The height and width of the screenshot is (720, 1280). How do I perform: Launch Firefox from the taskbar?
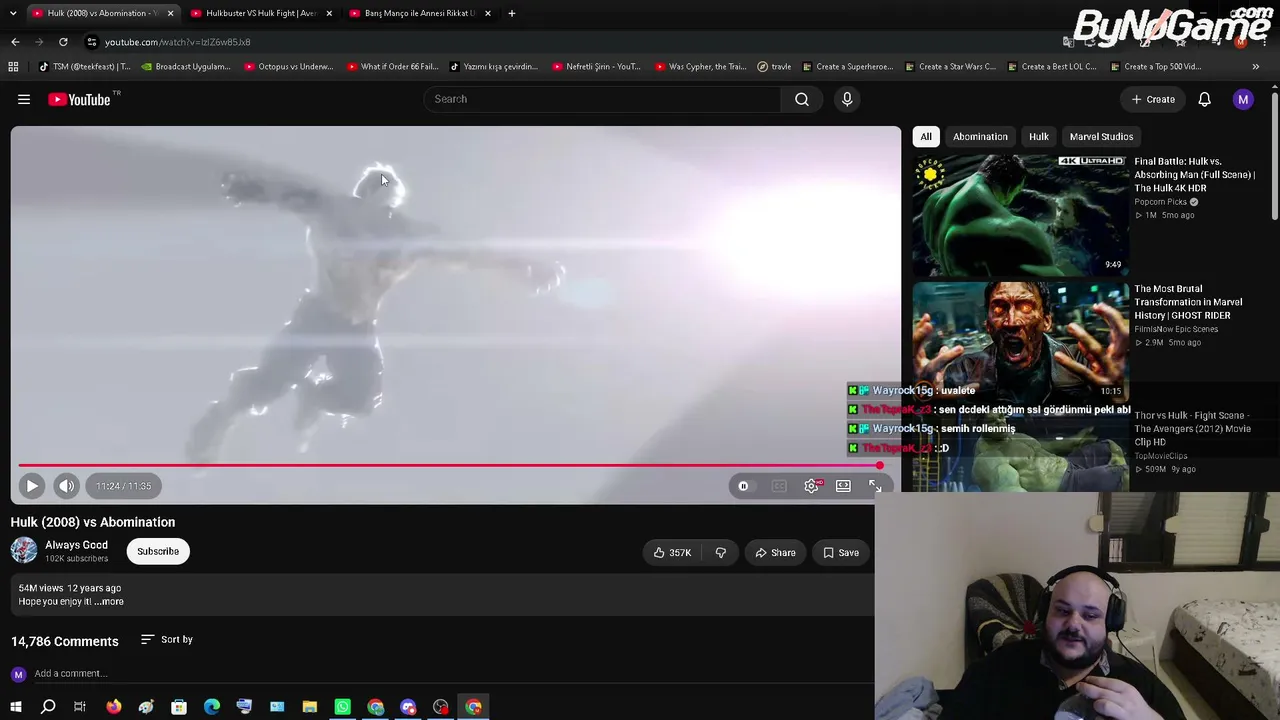pyautogui.click(x=113, y=707)
